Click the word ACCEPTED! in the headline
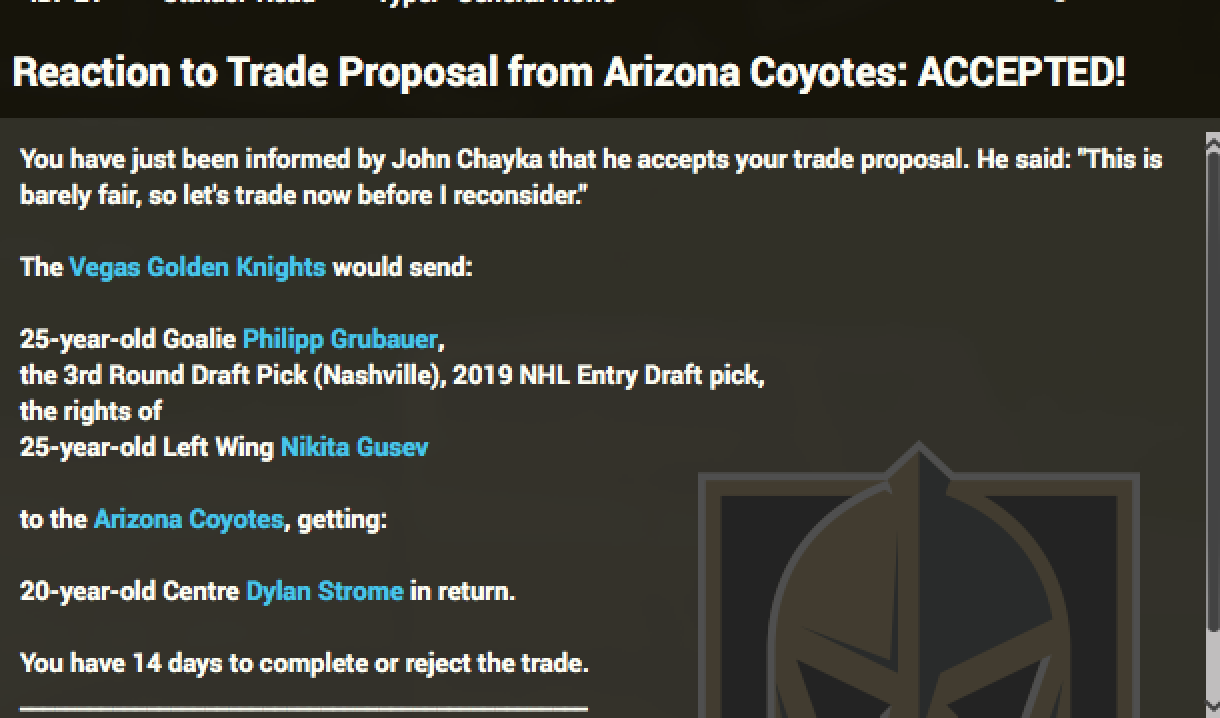Screen dimensions: 1220x718 click(x=1021, y=73)
